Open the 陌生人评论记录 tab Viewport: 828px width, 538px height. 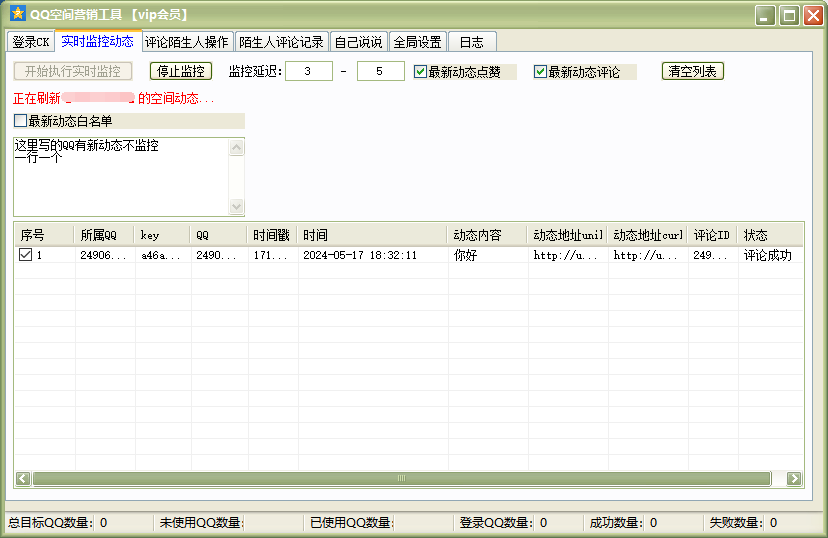tap(281, 42)
